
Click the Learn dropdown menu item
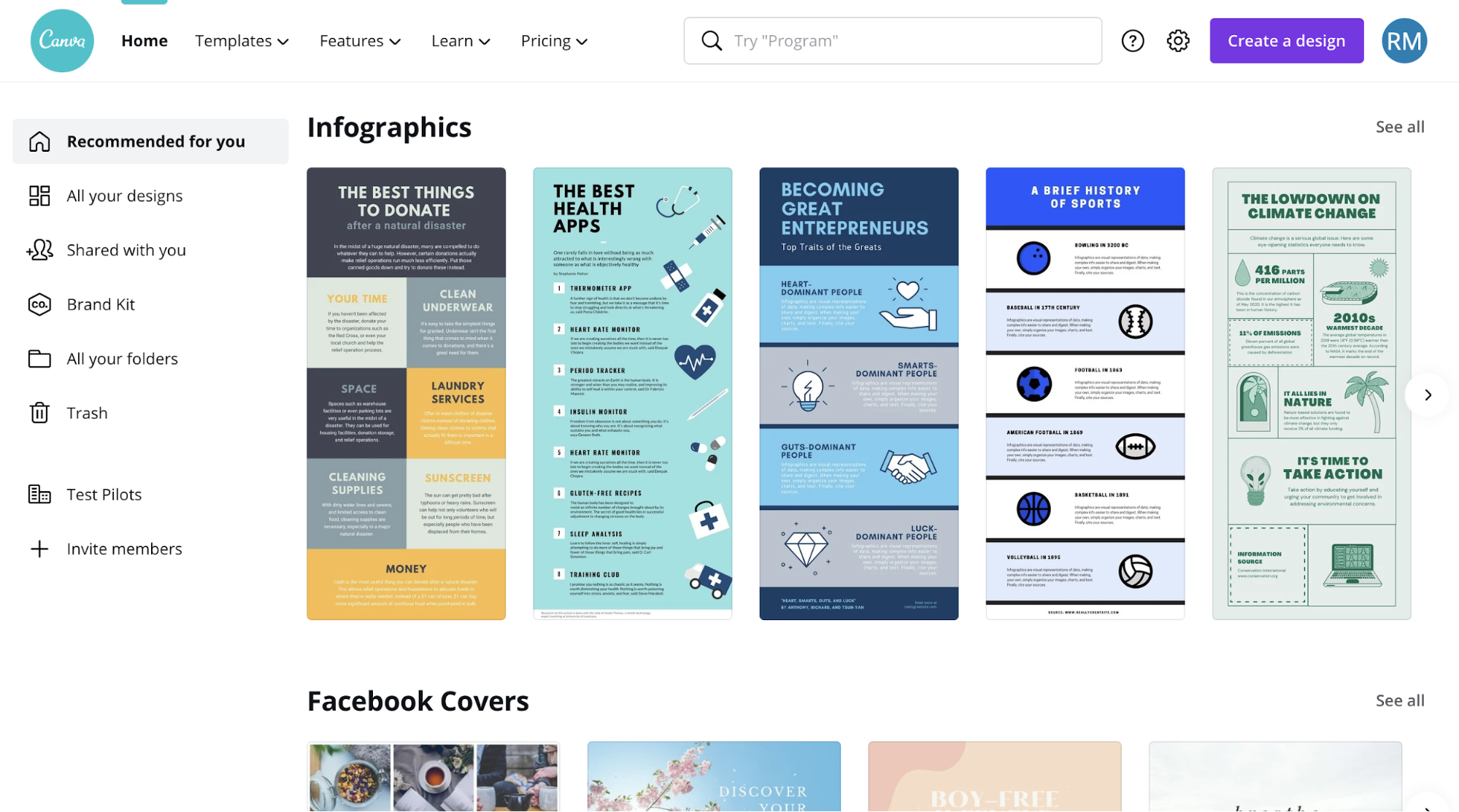click(459, 40)
